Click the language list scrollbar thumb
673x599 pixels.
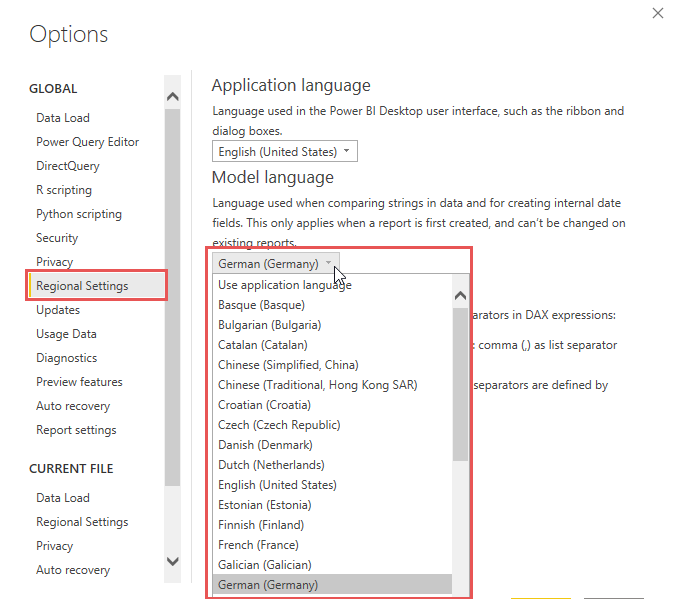click(x=460, y=384)
